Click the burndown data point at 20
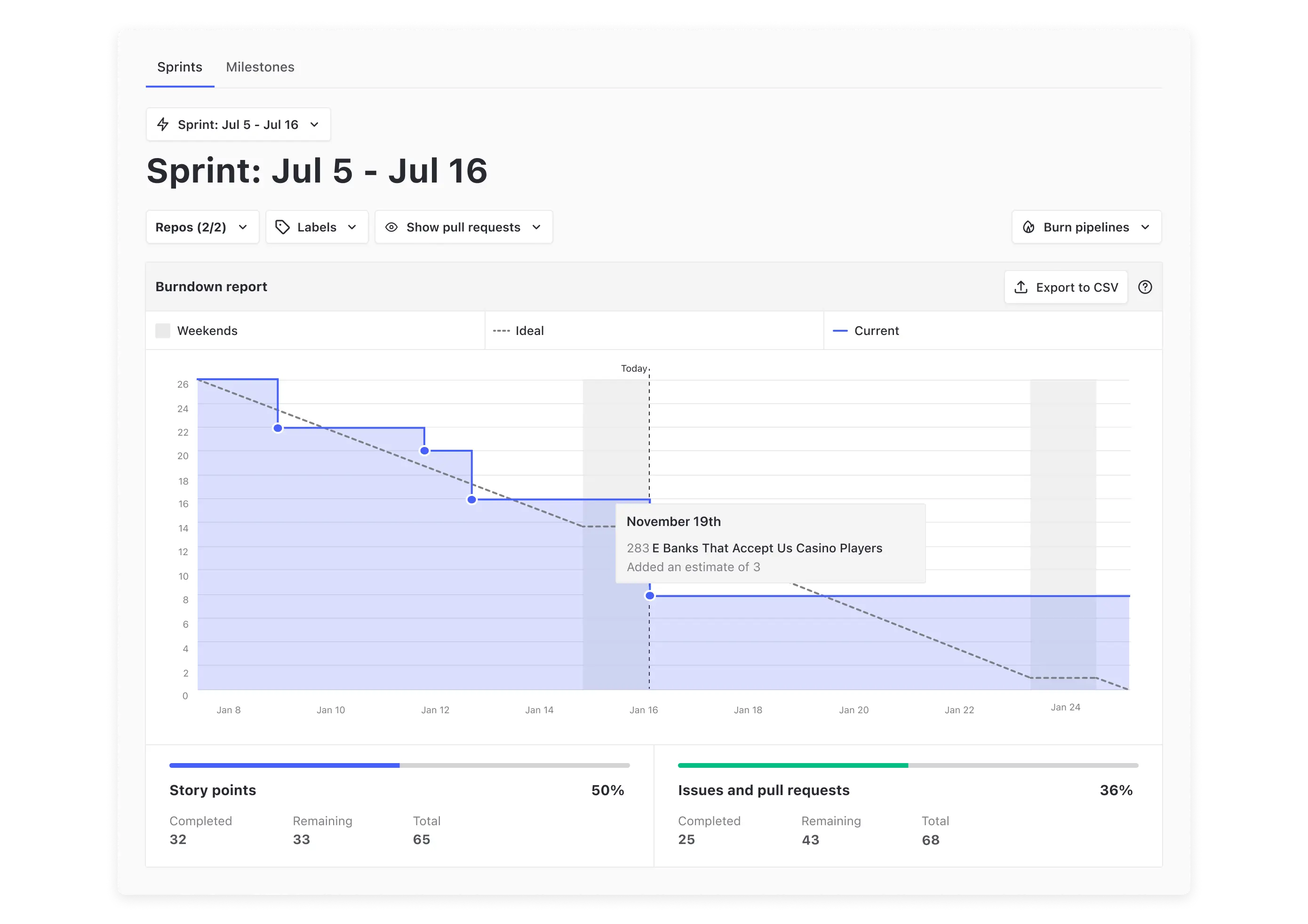Viewport: 1308px width, 924px height. coord(424,451)
